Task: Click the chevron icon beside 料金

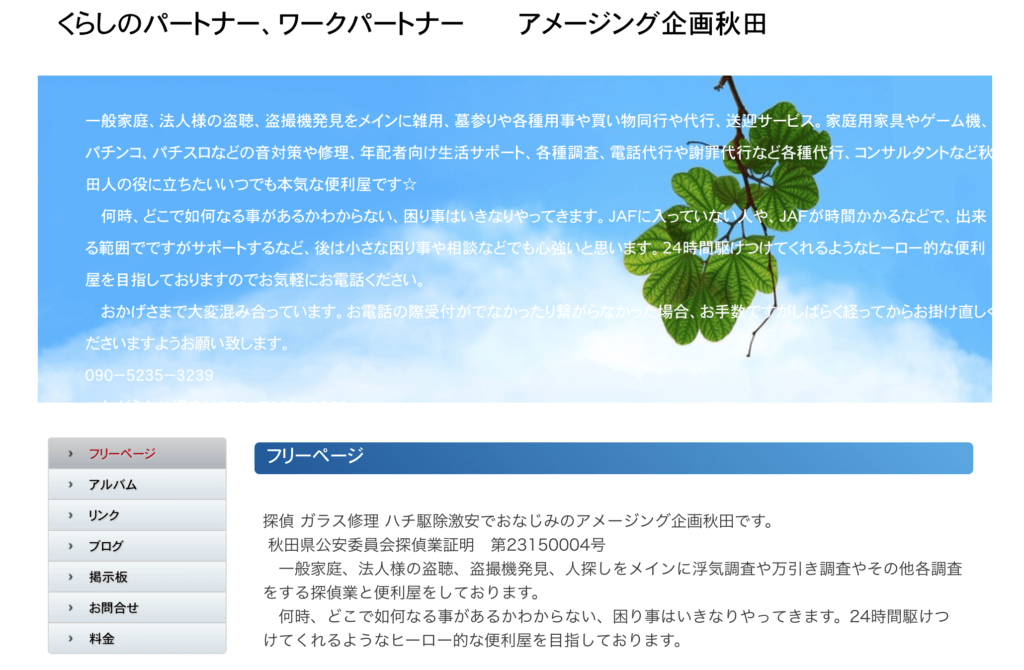Action: 68,639
